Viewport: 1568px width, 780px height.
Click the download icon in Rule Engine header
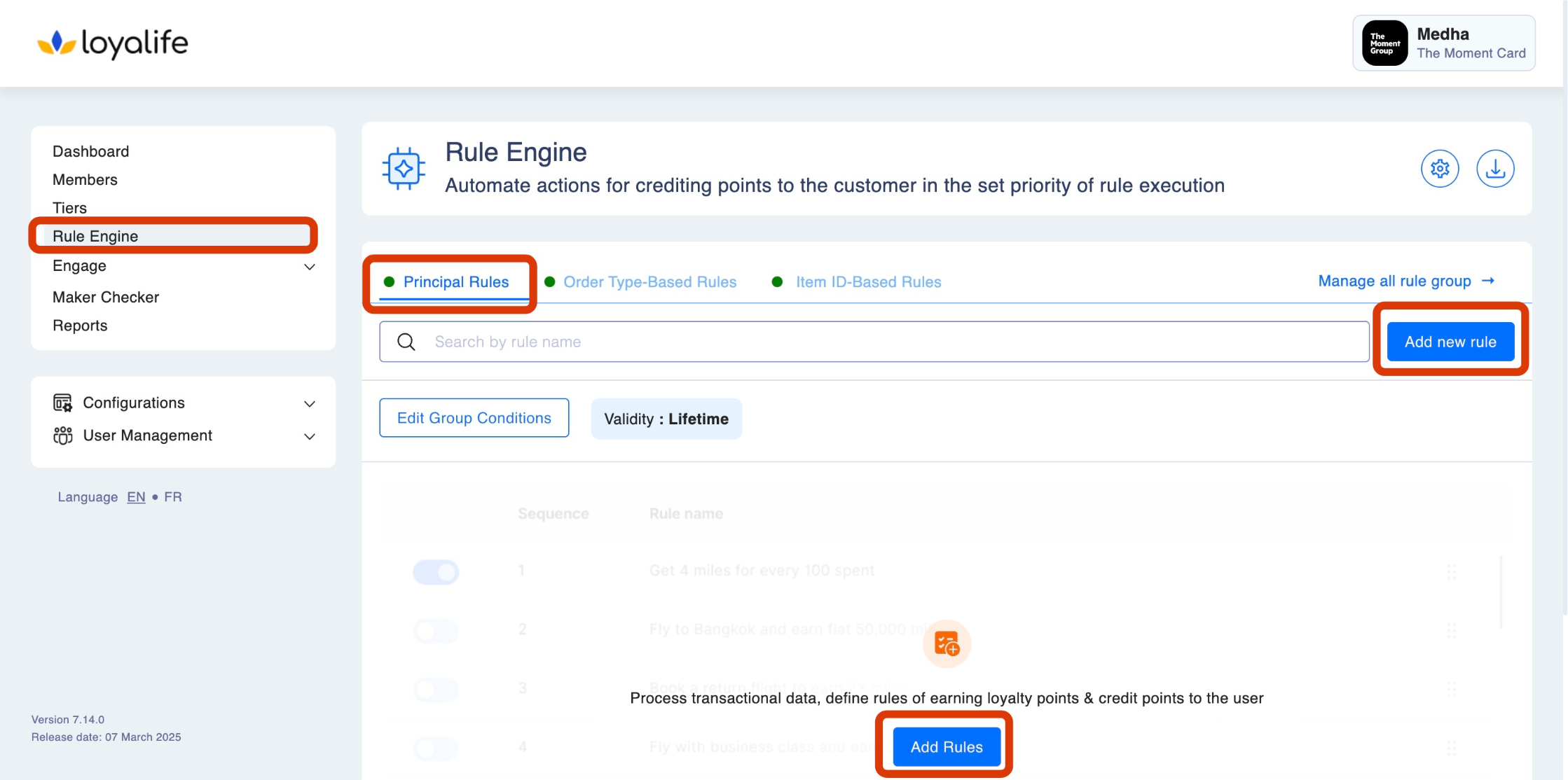pyautogui.click(x=1494, y=169)
